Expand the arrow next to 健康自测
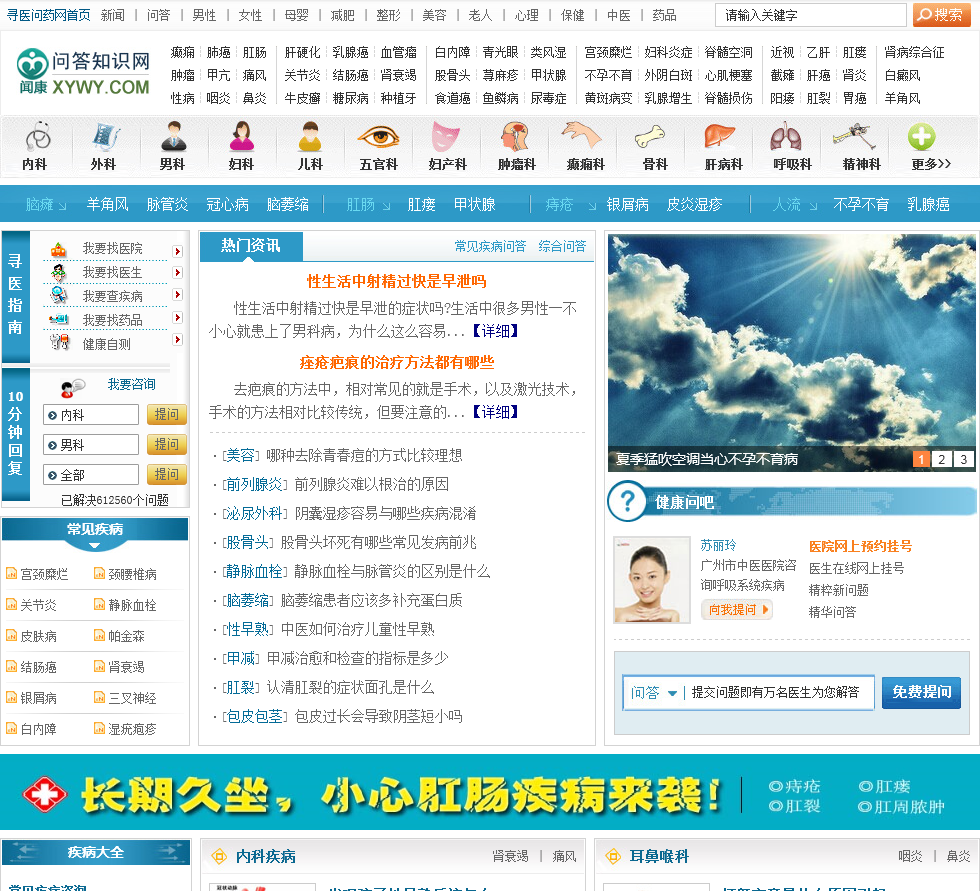The height and width of the screenshot is (891, 980). [178, 339]
